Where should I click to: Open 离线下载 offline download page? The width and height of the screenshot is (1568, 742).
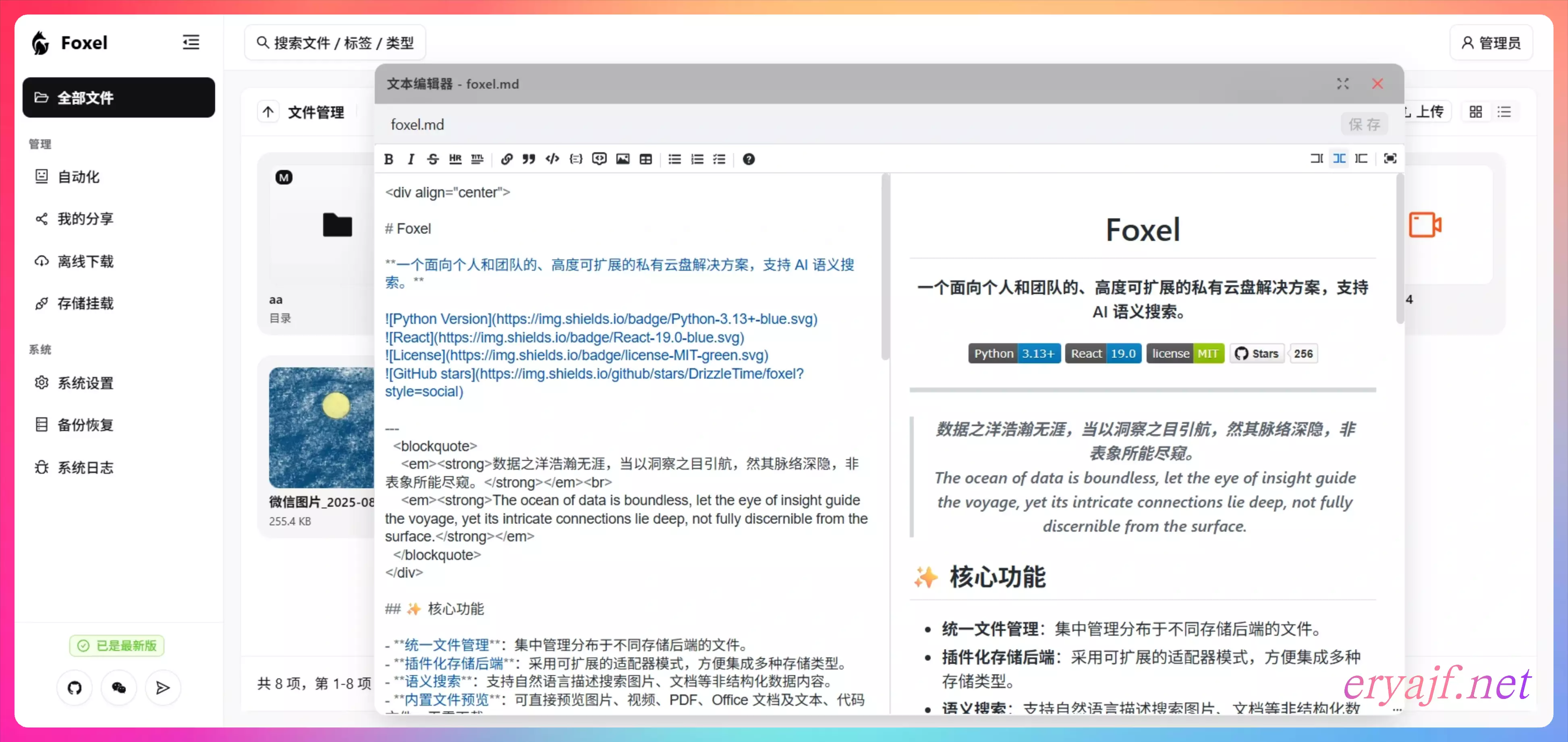tap(119, 261)
